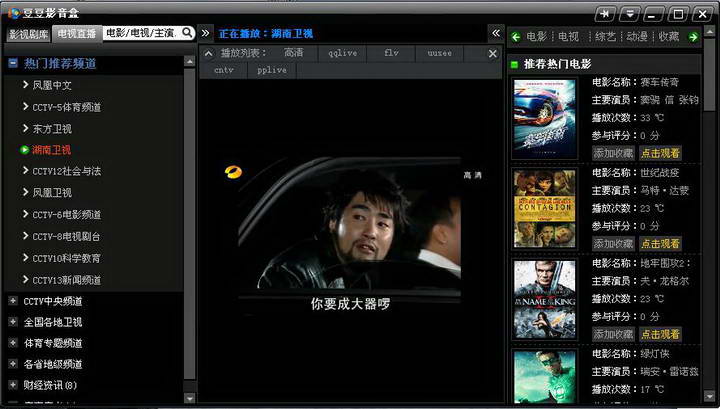
Task: Click the green left arrow in category bar
Action: [515, 37]
